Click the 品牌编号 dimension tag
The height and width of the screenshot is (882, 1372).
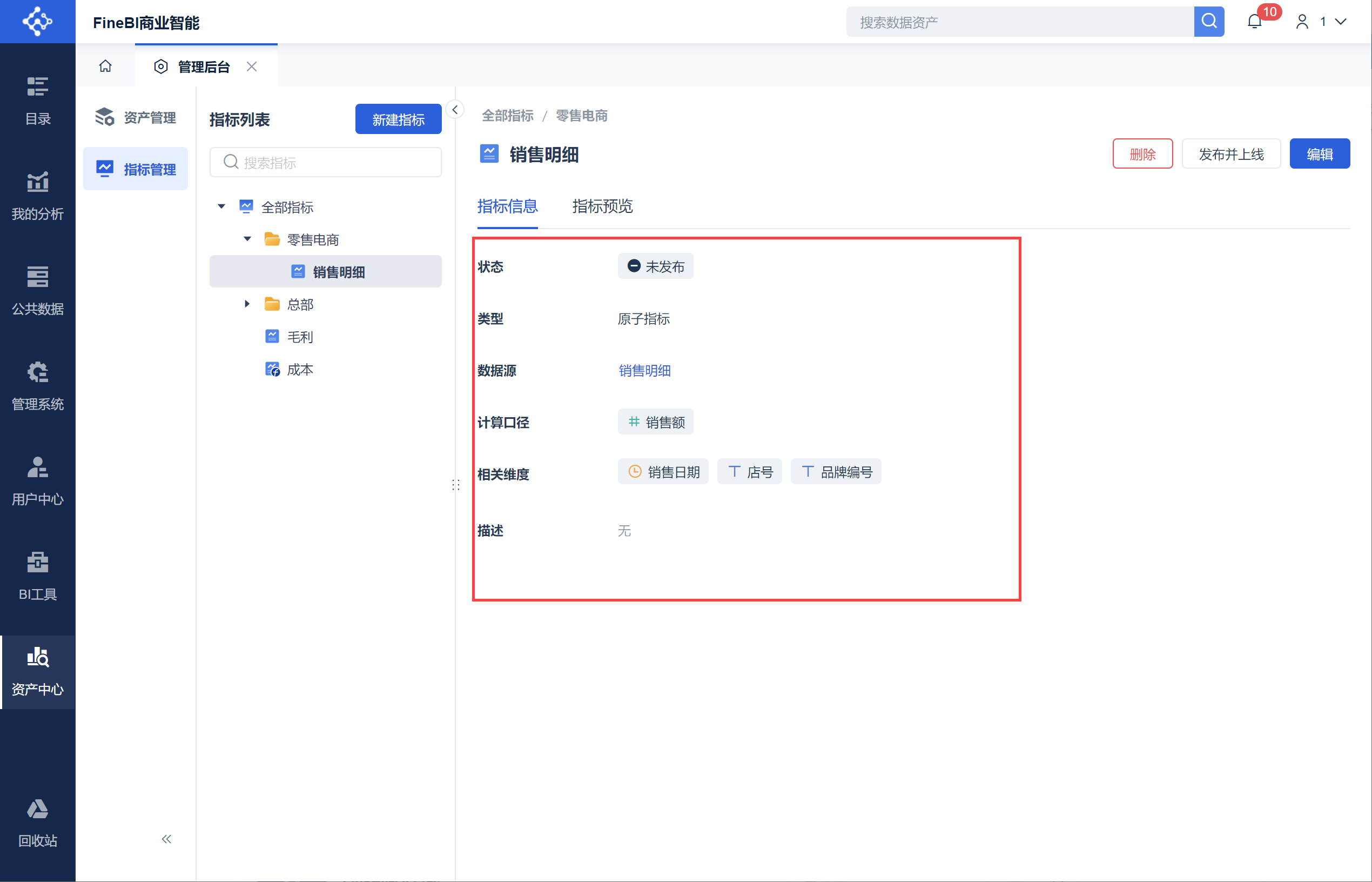836,472
